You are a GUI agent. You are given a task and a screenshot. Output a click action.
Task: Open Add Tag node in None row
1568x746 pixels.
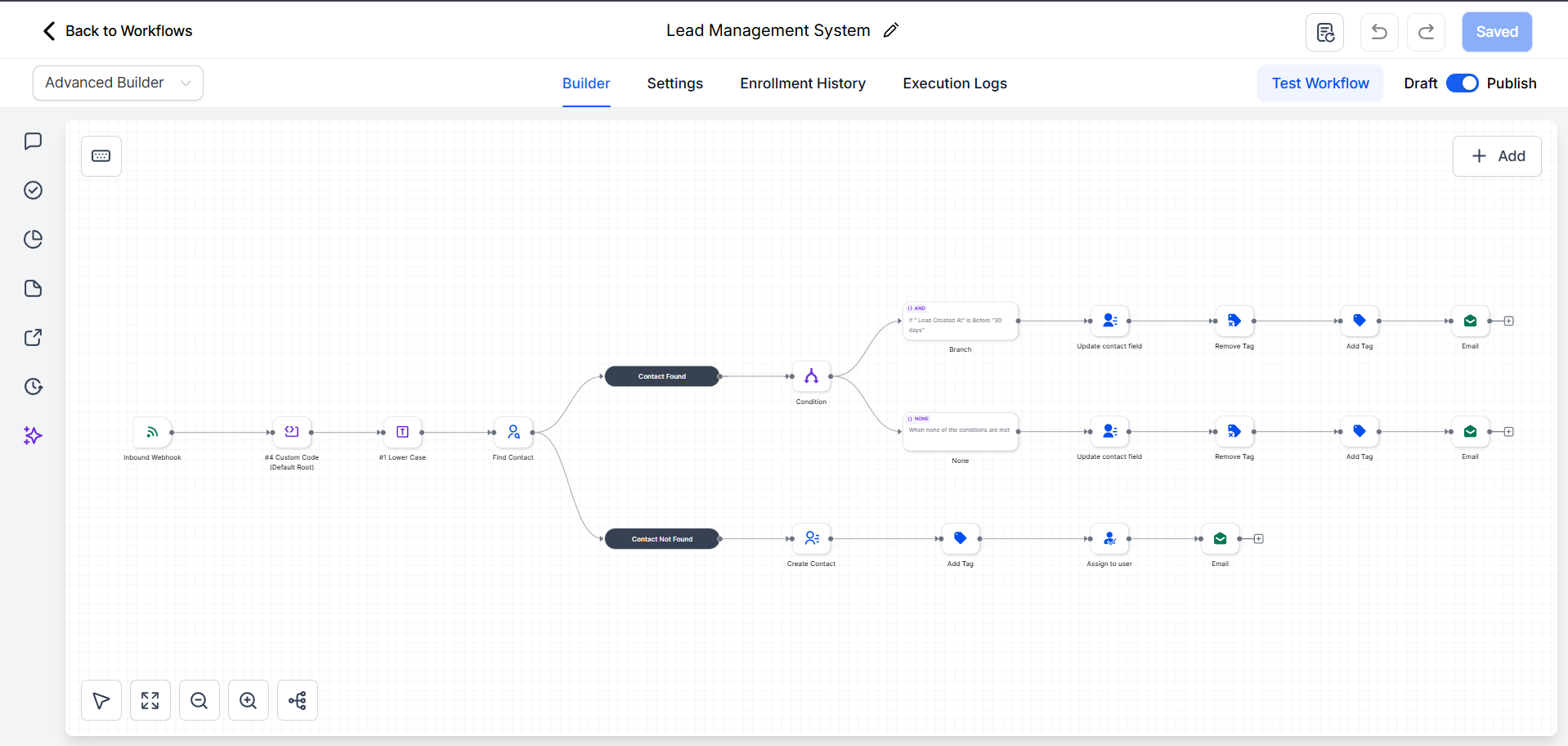1360,431
